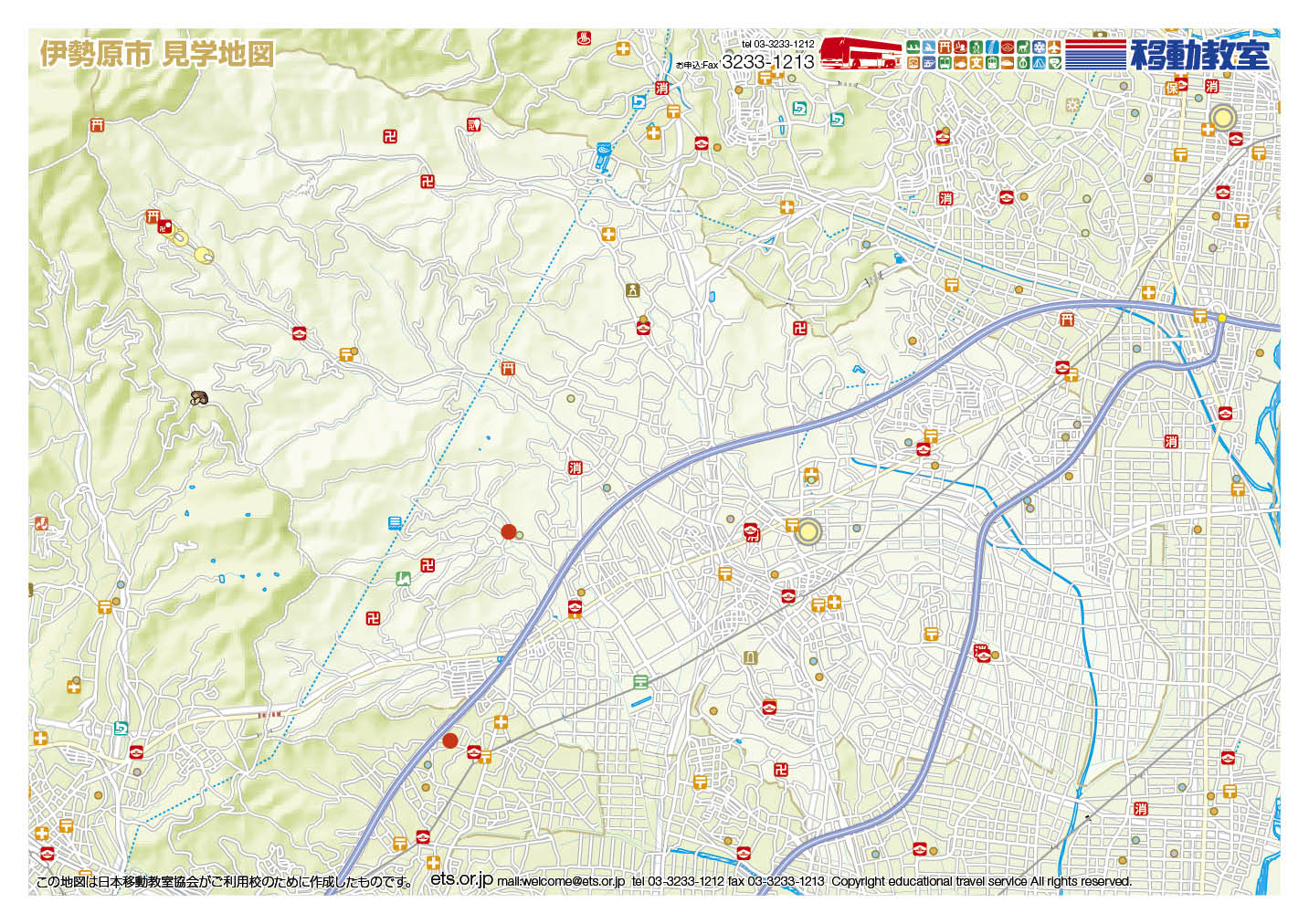Click the mail:welcome@ets.or.jp address
The height and width of the screenshot is (924, 1309).
(561, 881)
